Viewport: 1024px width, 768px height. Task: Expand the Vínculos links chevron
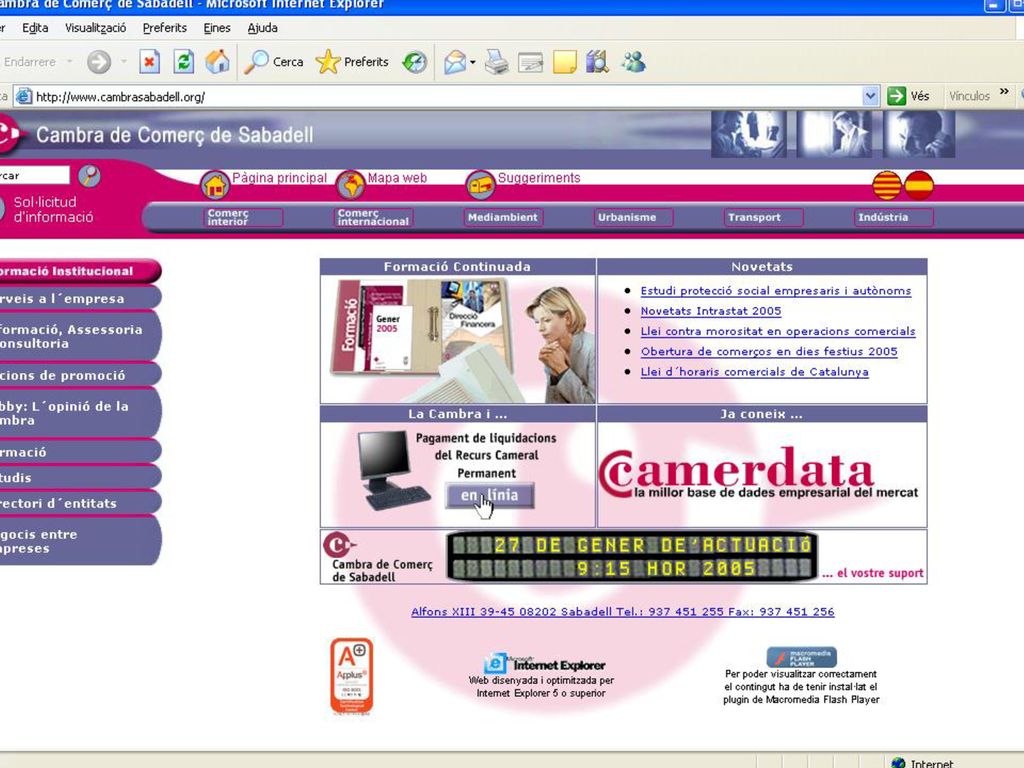tap(1004, 91)
